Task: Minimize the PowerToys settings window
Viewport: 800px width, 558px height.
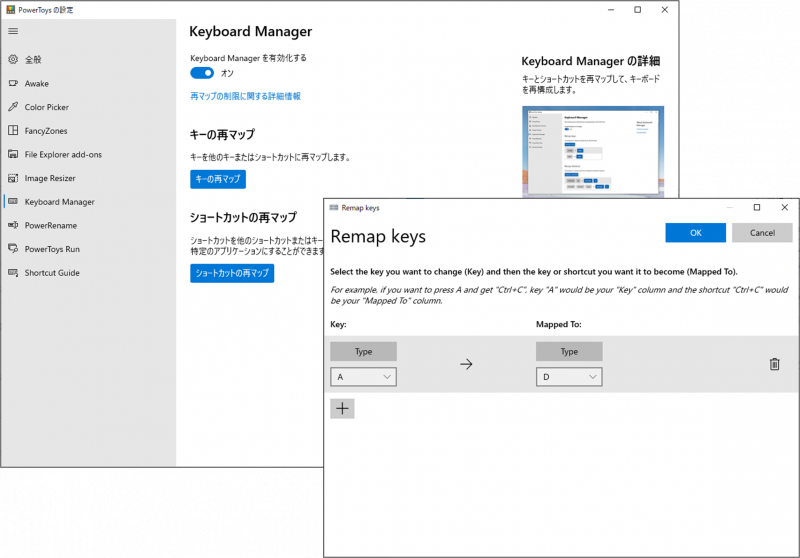Action: (x=611, y=10)
